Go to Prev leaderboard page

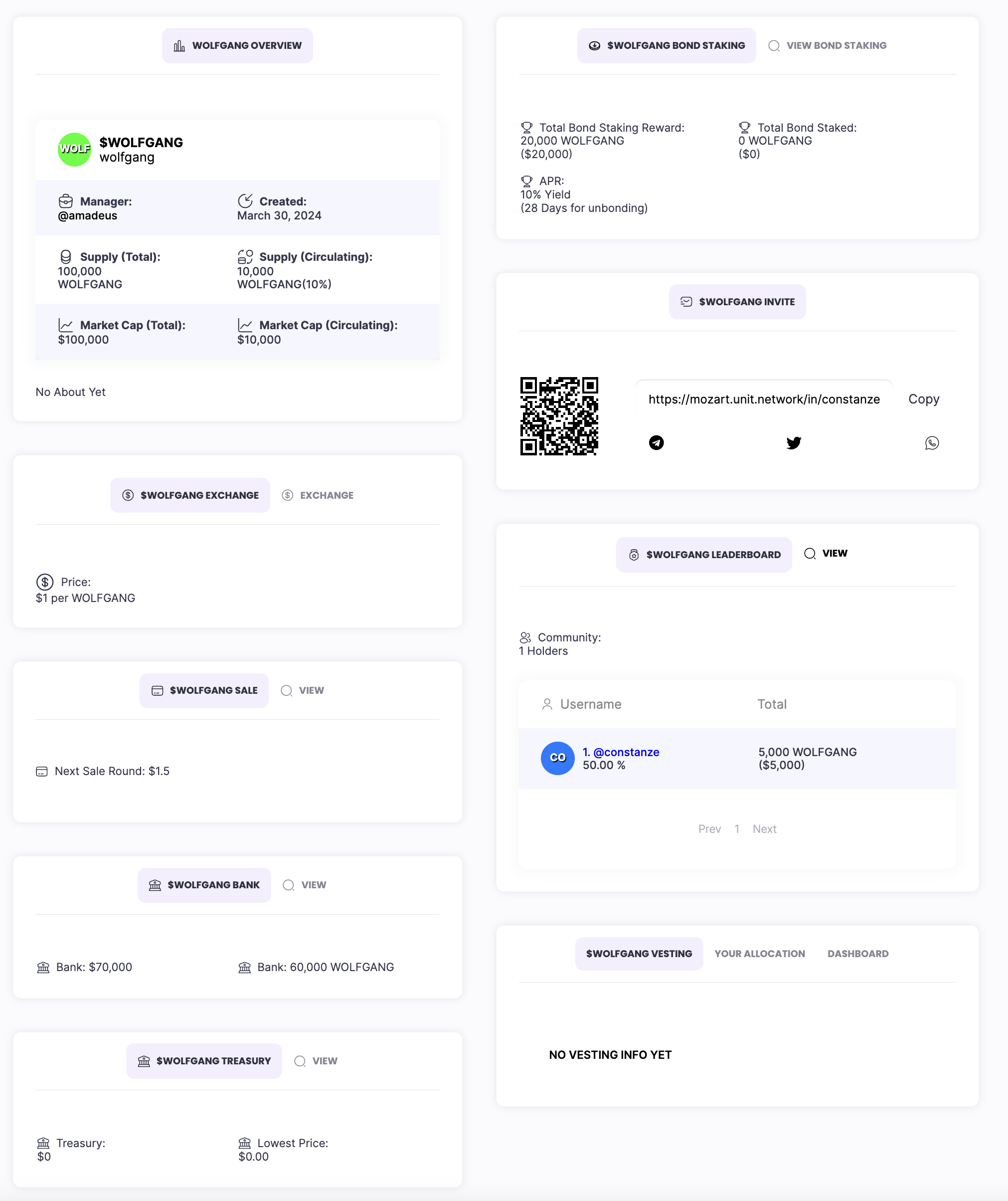(709, 829)
